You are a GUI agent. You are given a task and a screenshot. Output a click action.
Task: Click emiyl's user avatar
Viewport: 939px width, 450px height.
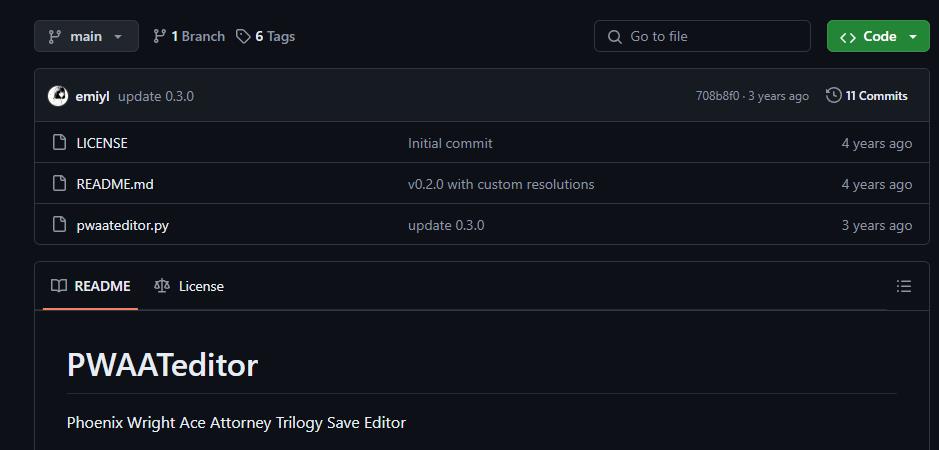[58, 96]
